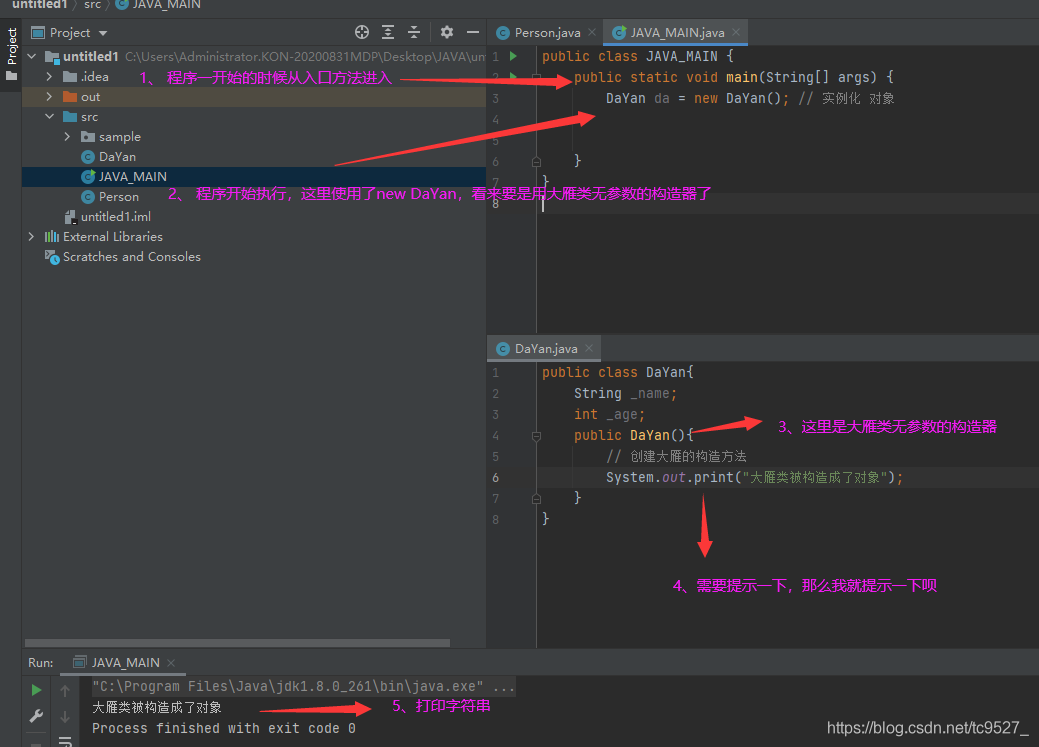The height and width of the screenshot is (747, 1039).
Task: Close the DaYan.java editor tab
Action: pyautogui.click(x=589, y=348)
